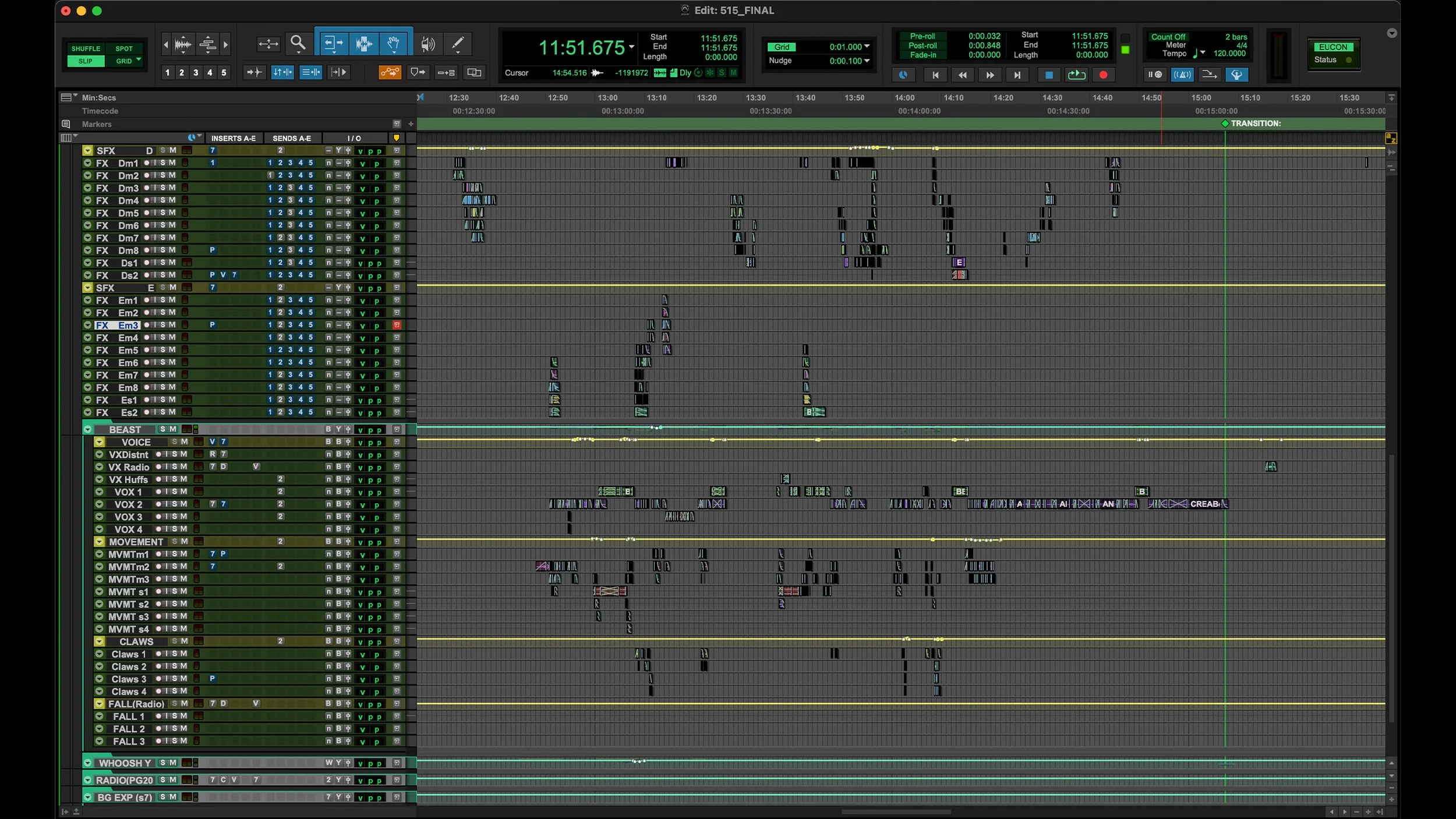The width and height of the screenshot is (1456, 819).
Task: Click the Go to End transport button
Action: tap(1017, 75)
